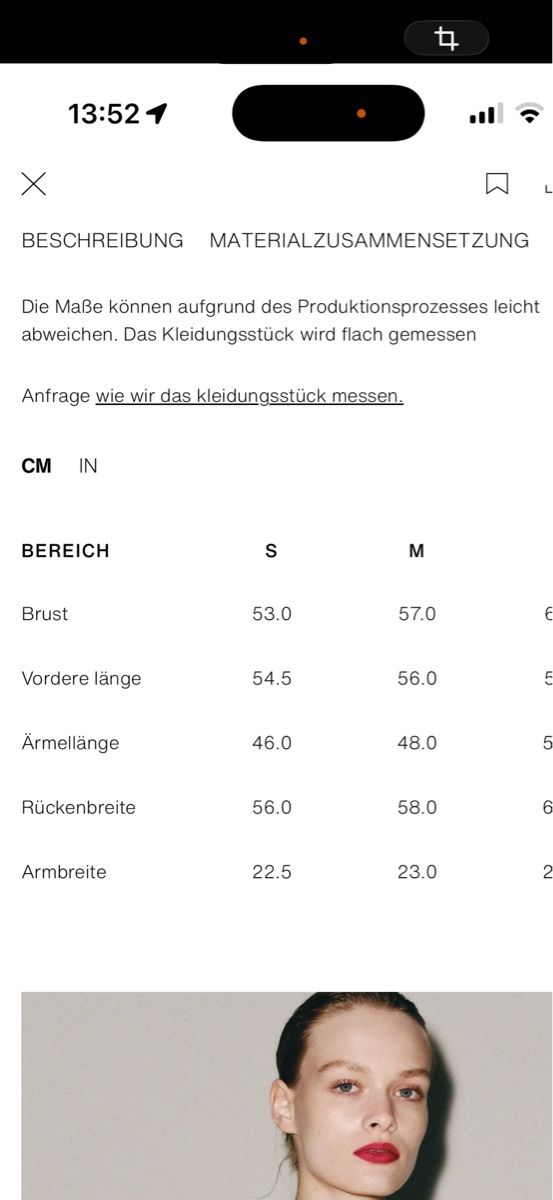Select the S size column header

(x=271, y=551)
